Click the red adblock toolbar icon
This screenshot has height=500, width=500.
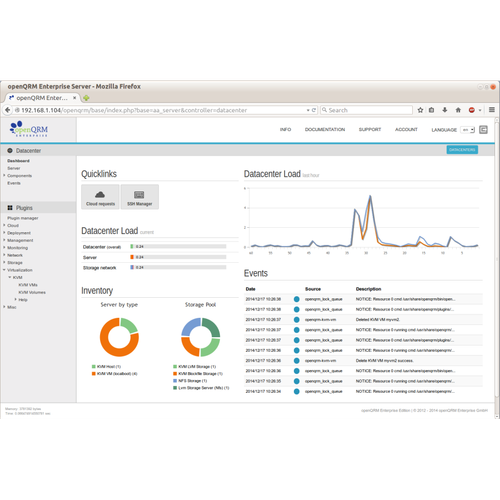click(x=472, y=110)
